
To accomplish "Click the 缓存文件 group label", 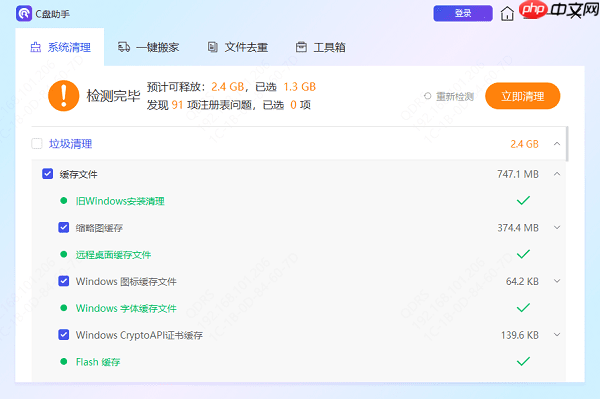I will click(x=78, y=174).
